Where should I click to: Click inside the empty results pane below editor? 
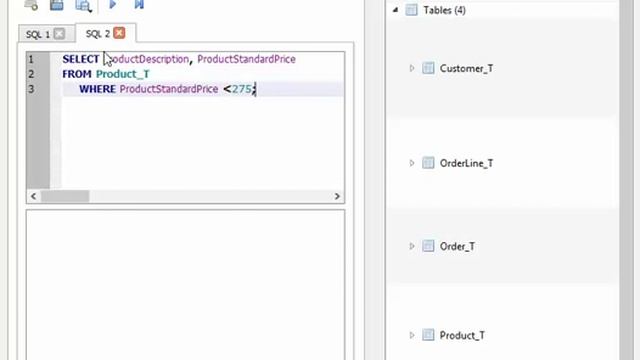pos(185,284)
